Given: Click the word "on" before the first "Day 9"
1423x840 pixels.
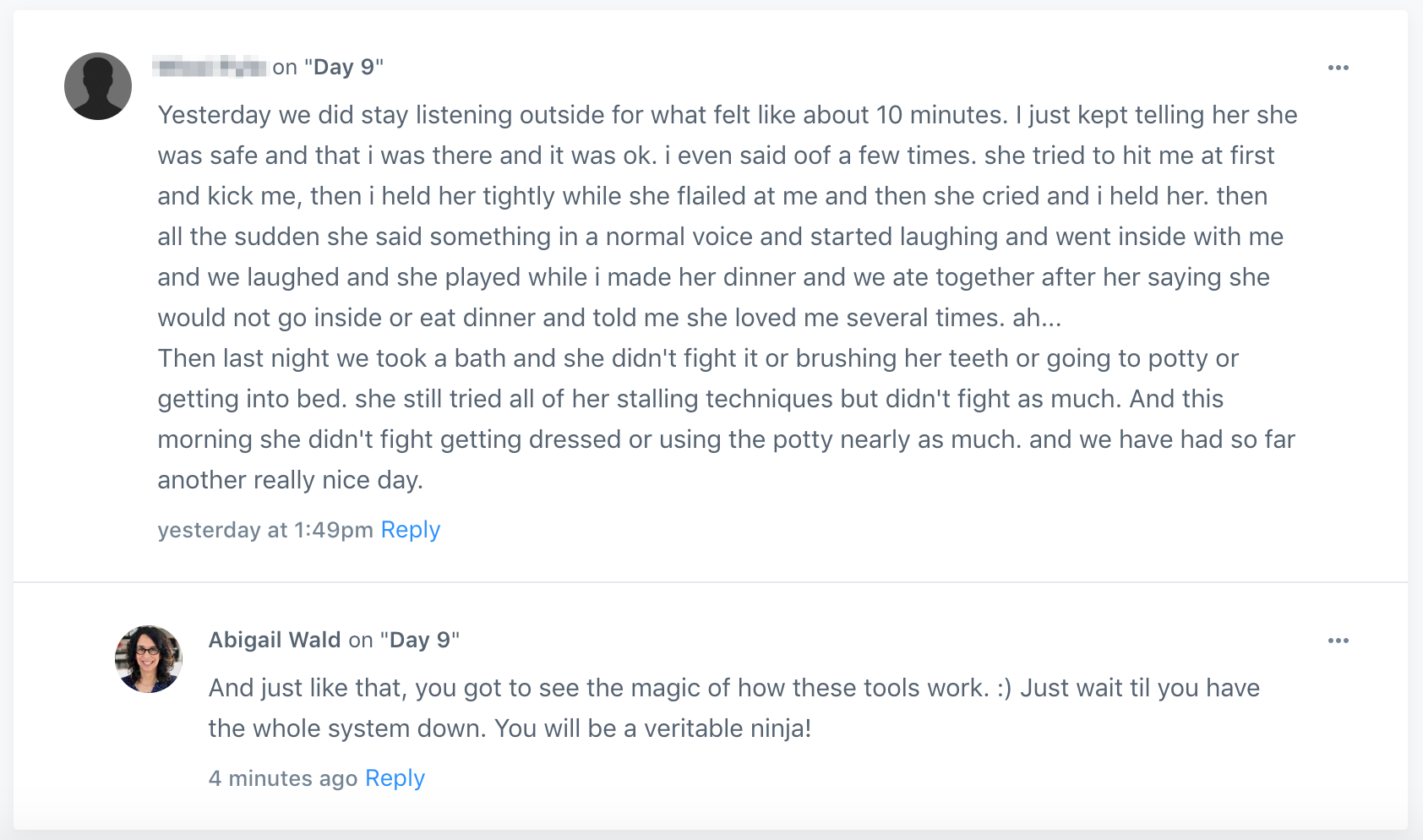Looking at the screenshot, I should (x=285, y=67).
